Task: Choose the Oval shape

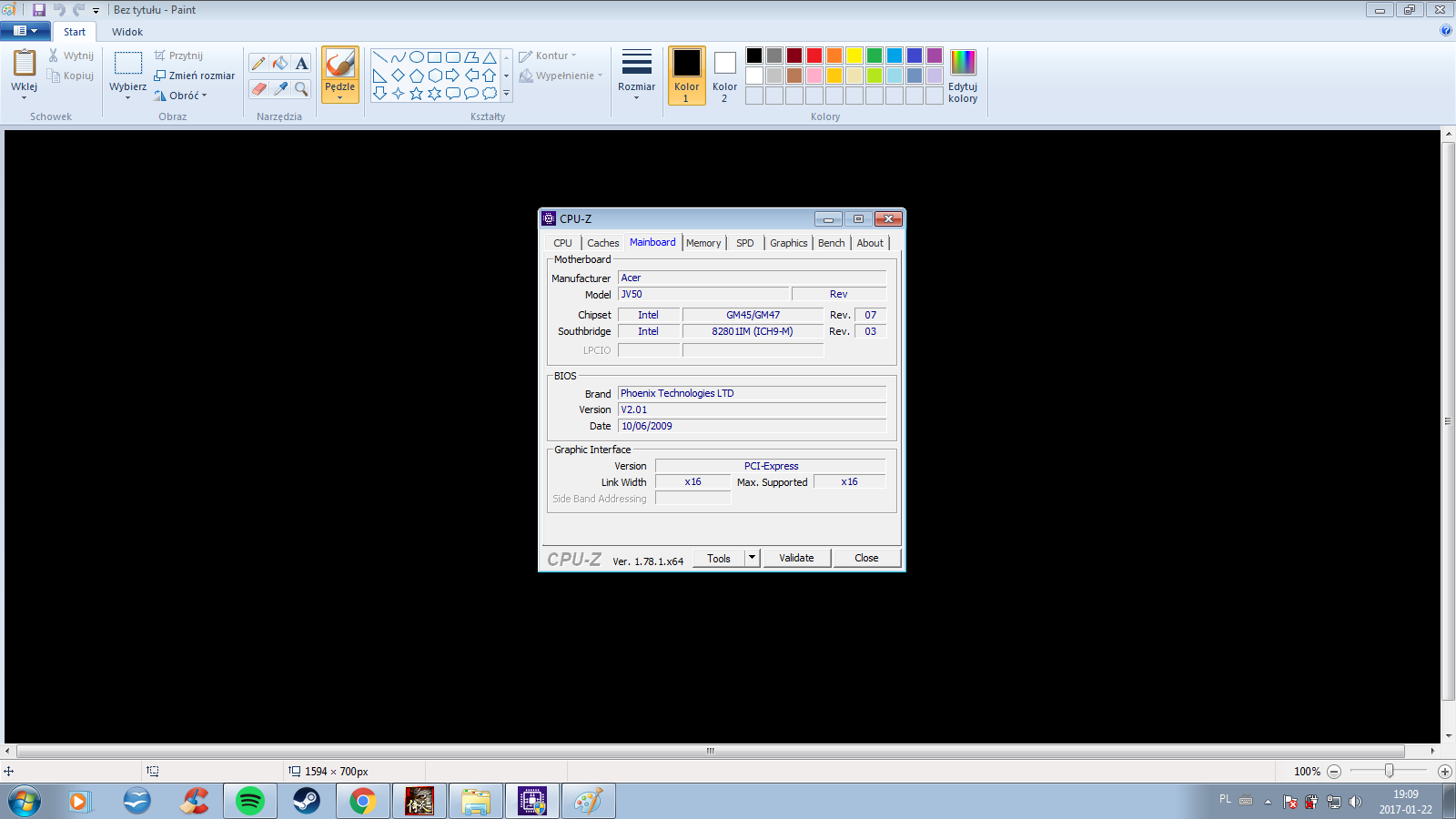Action: [x=417, y=57]
